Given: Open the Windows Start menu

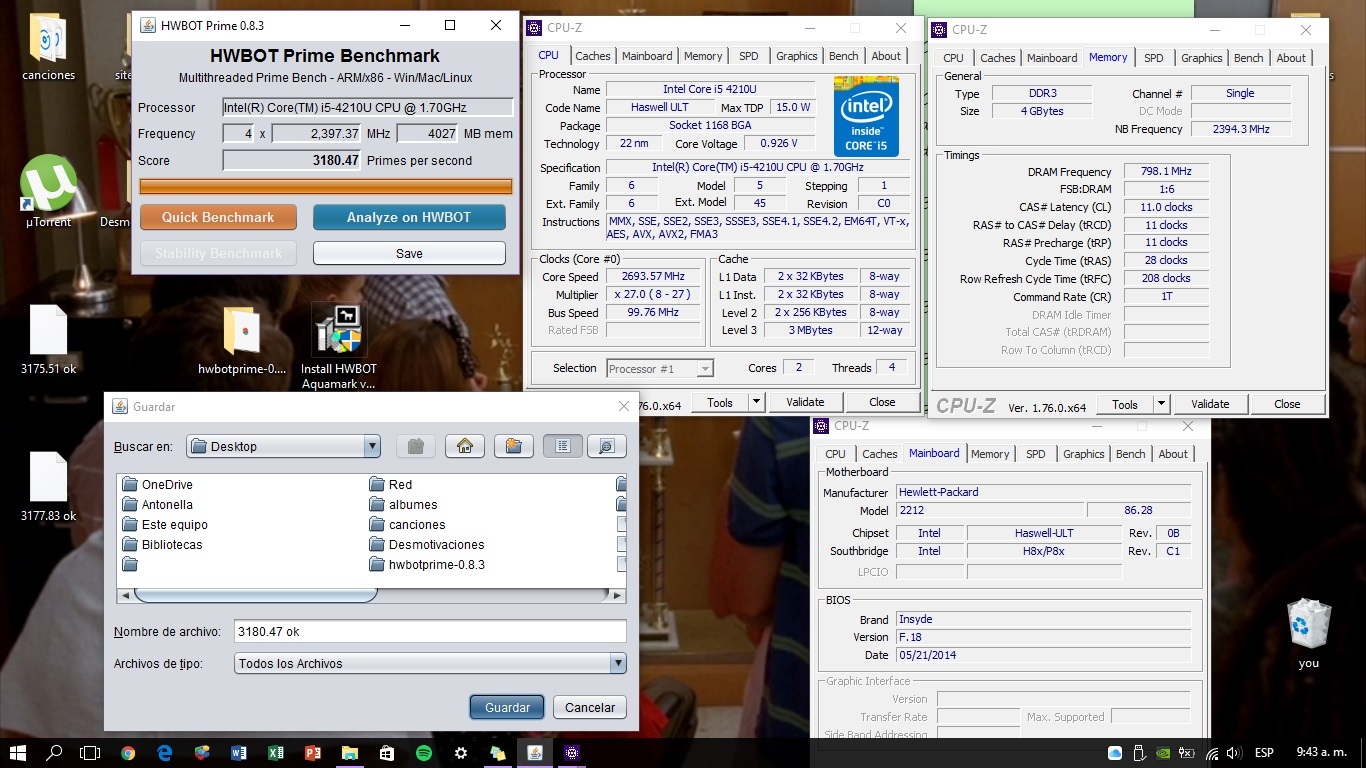Looking at the screenshot, I should (x=18, y=752).
